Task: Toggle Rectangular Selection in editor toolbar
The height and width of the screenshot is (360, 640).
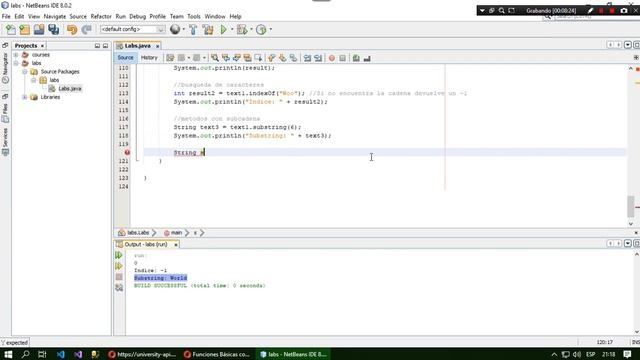Action: pyautogui.click(x=258, y=58)
